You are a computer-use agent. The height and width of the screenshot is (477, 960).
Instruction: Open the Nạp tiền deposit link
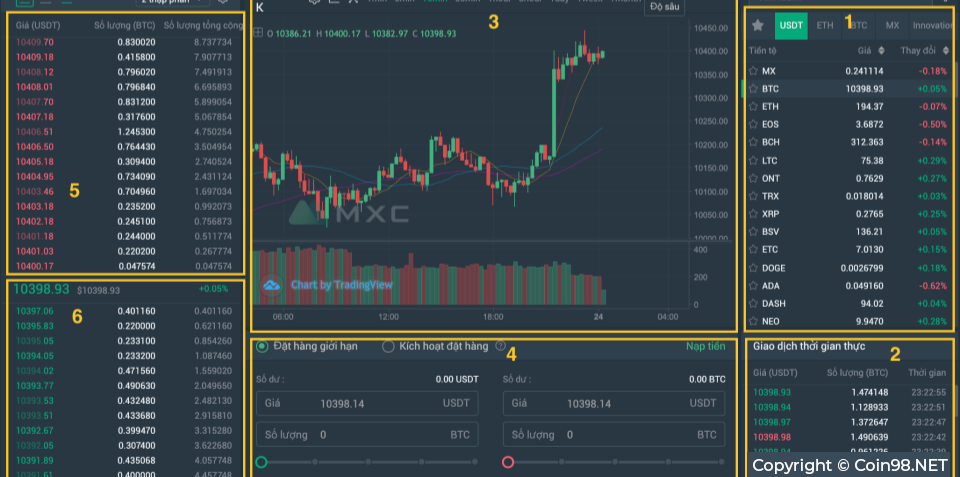pos(705,347)
